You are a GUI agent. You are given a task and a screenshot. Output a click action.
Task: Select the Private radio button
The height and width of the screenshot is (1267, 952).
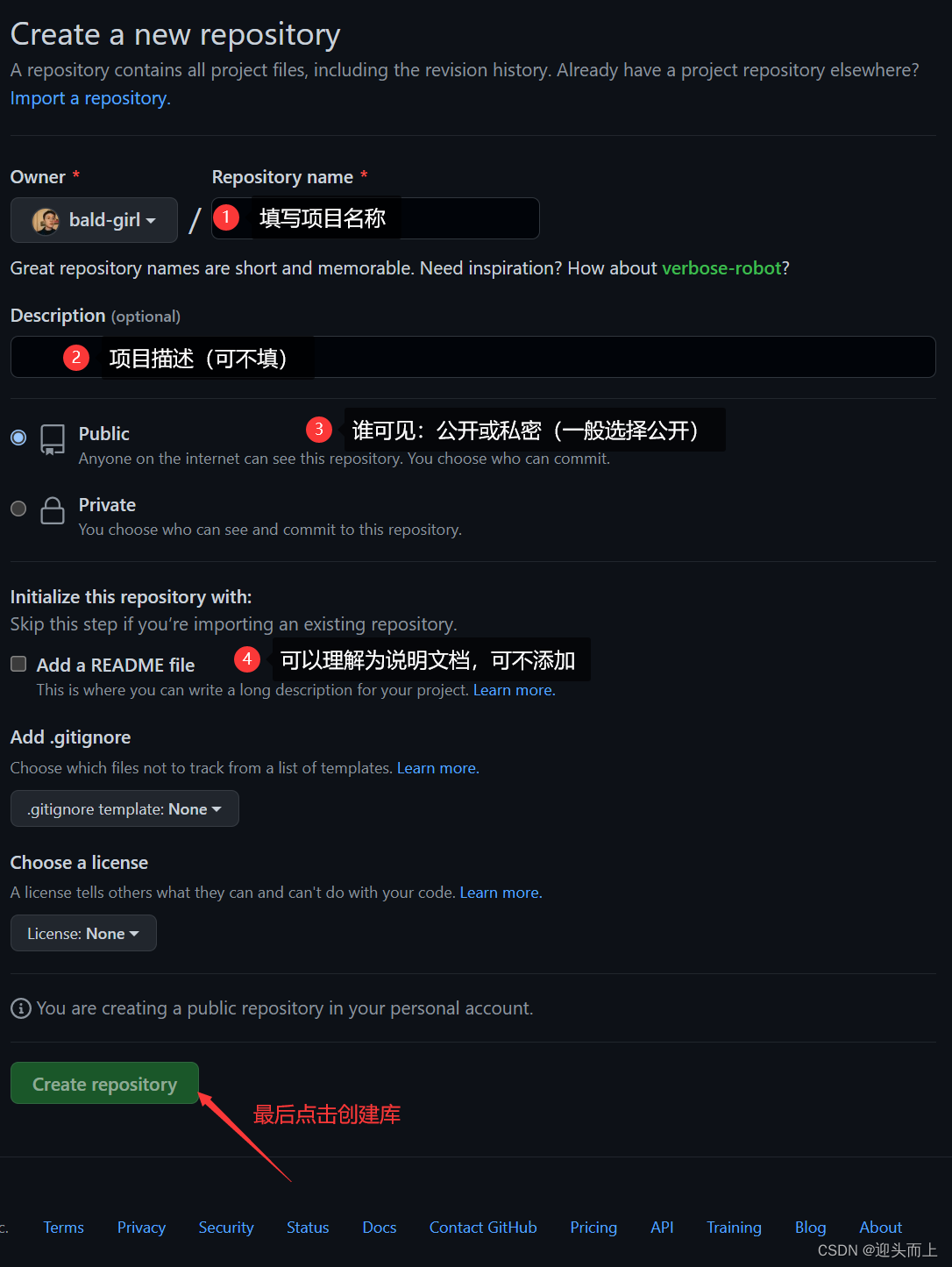18,509
